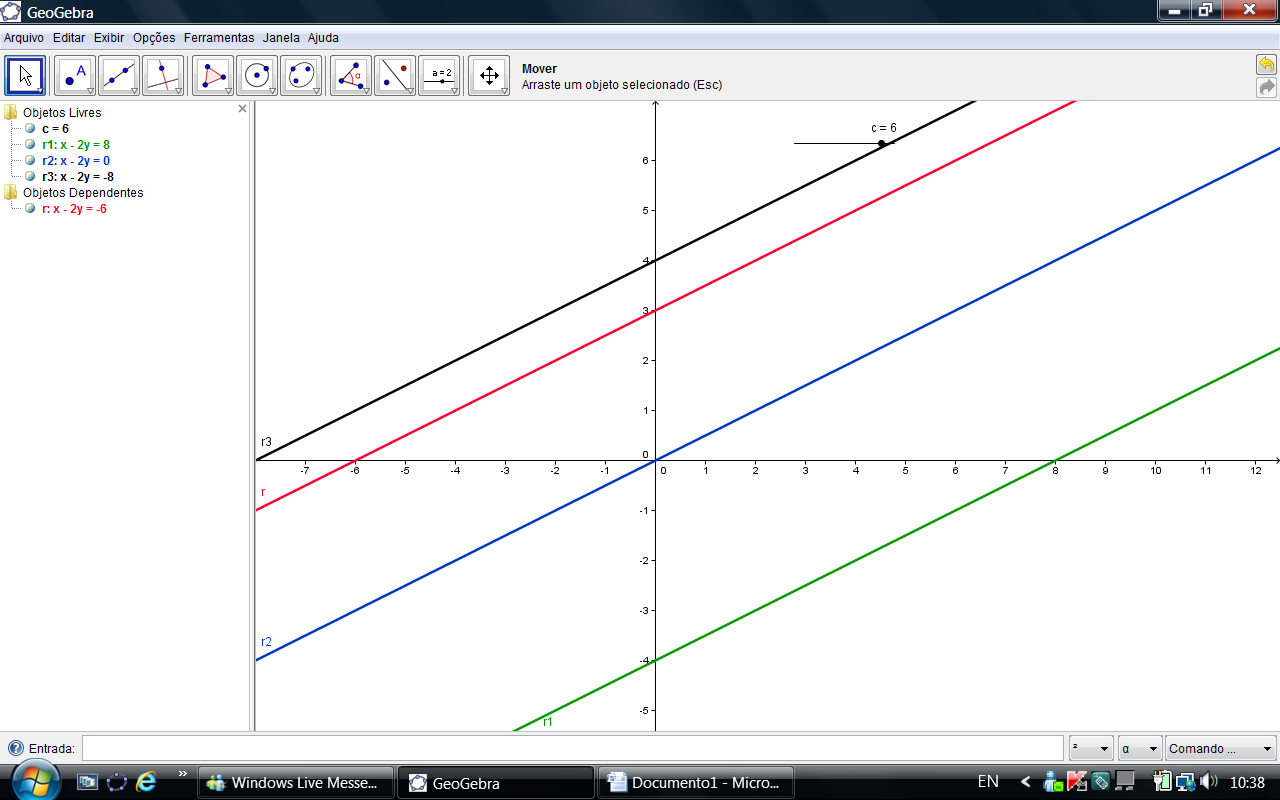
Task: Click the red r label on graph
Action: coord(263,492)
